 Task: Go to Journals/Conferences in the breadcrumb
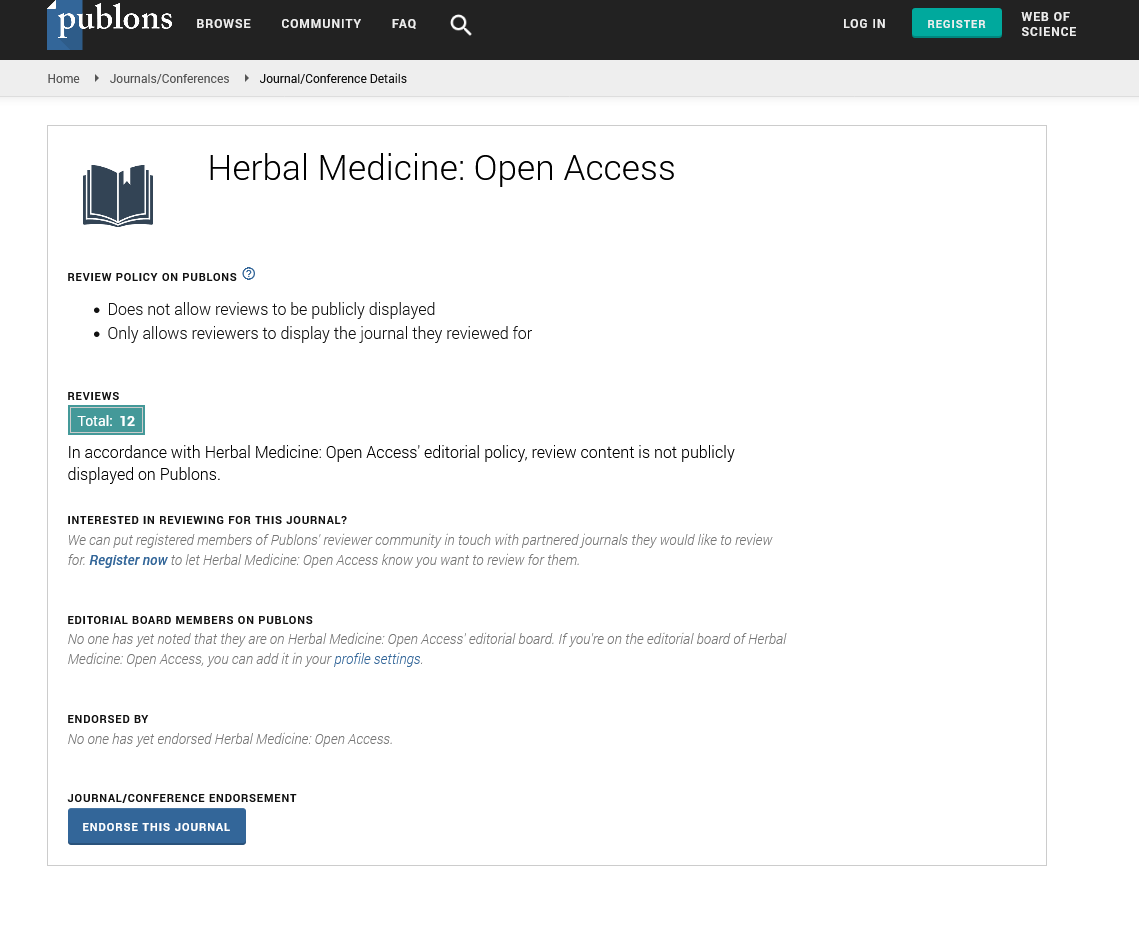169,79
